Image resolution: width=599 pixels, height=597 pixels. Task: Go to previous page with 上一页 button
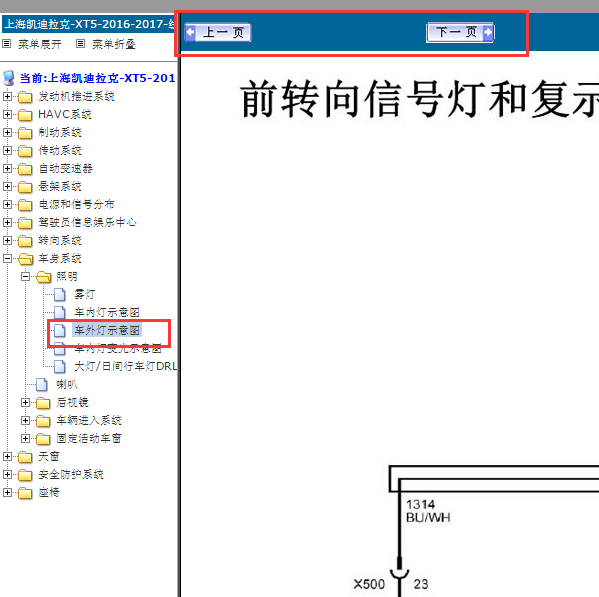[218, 32]
